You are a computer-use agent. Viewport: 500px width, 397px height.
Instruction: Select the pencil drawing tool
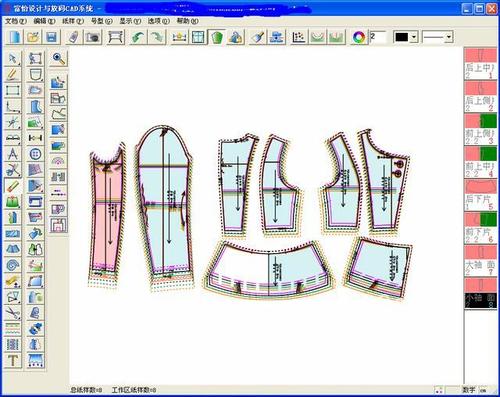pos(13,75)
